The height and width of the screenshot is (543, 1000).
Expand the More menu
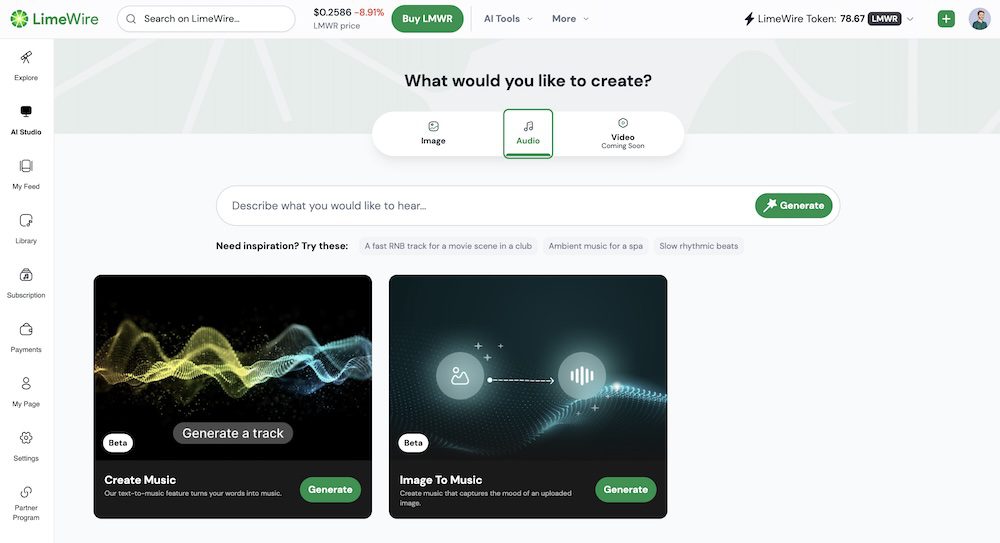tap(570, 19)
